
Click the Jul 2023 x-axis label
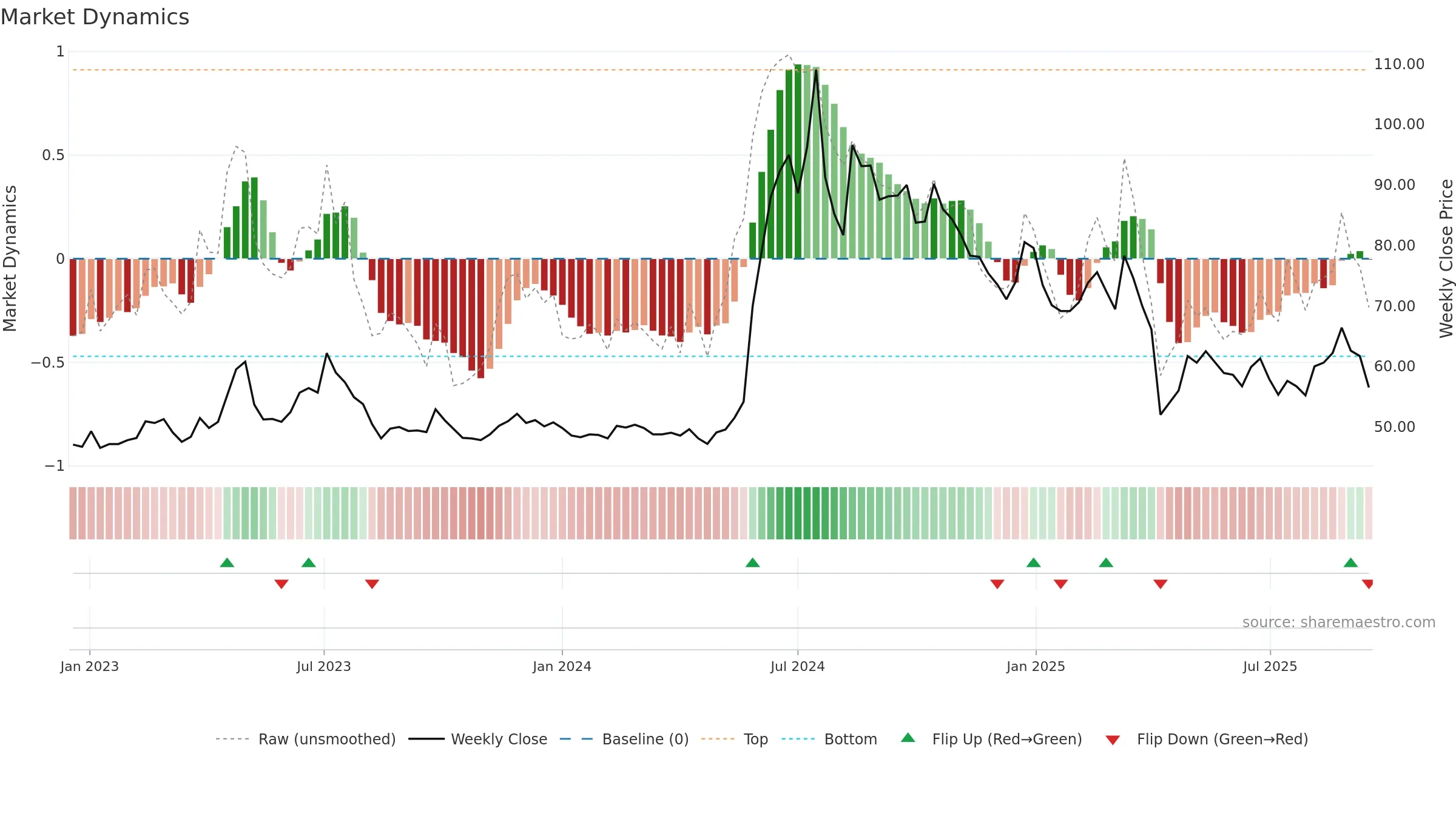coord(324,666)
